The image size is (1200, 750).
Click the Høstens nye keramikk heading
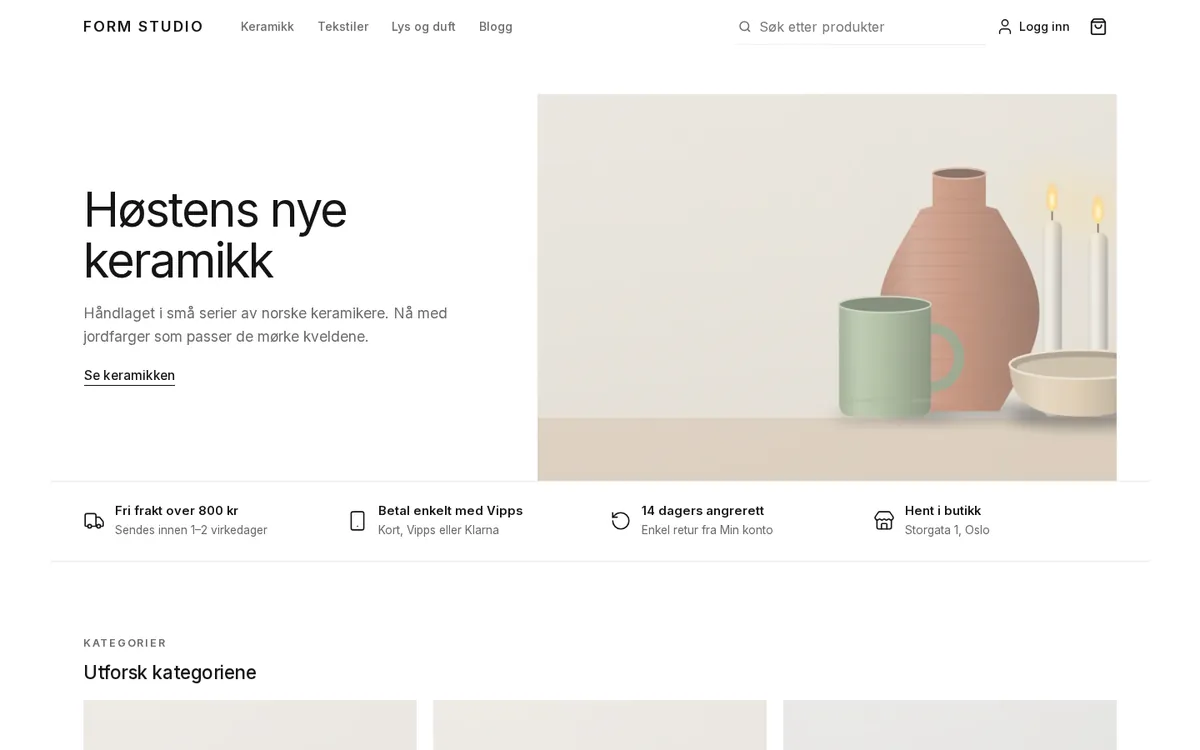215,235
